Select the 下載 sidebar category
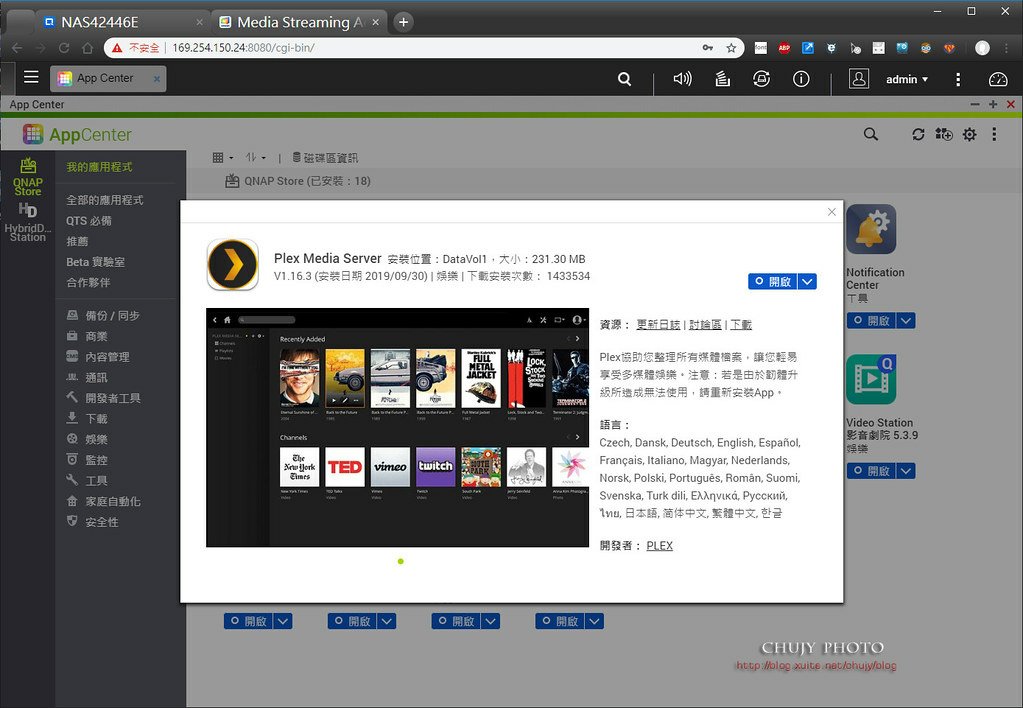 click(x=87, y=419)
